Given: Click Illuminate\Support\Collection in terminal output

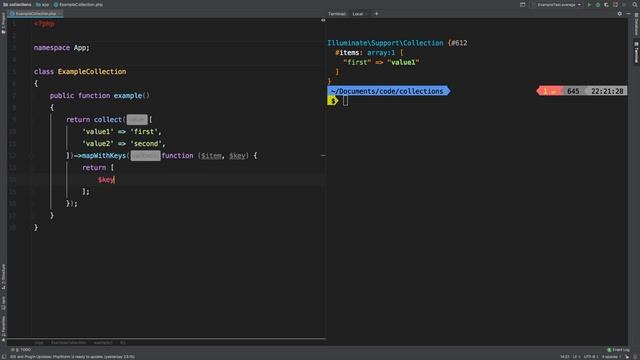Looking at the screenshot, I should point(385,43).
